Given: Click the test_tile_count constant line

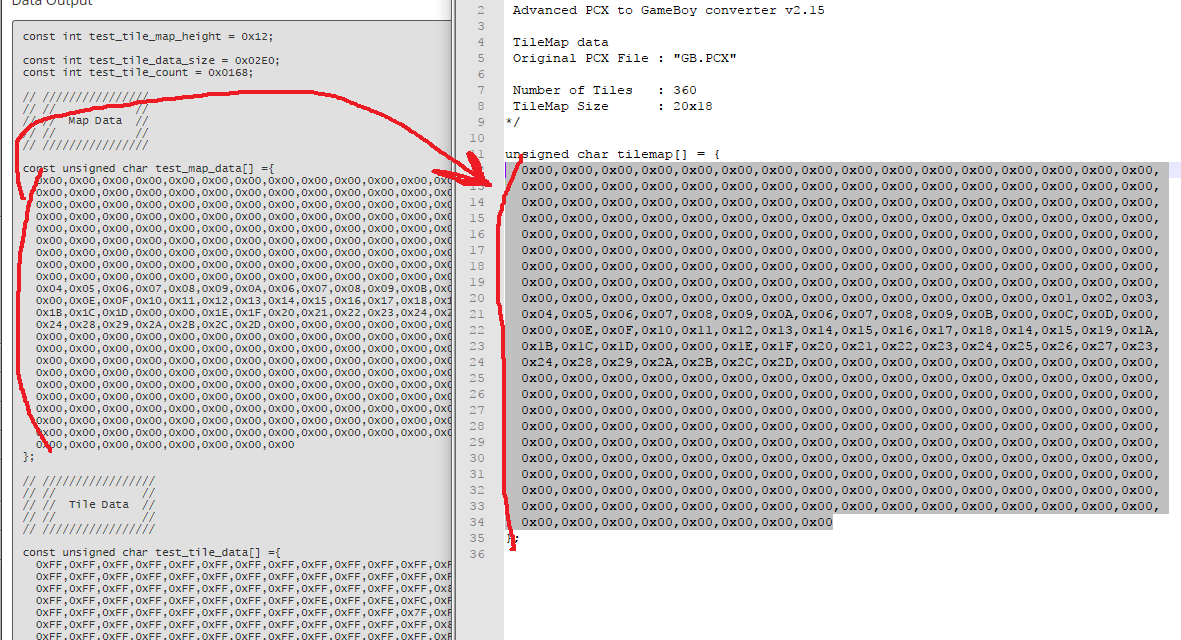Looking at the screenshot, I should [x=137, y=72].
